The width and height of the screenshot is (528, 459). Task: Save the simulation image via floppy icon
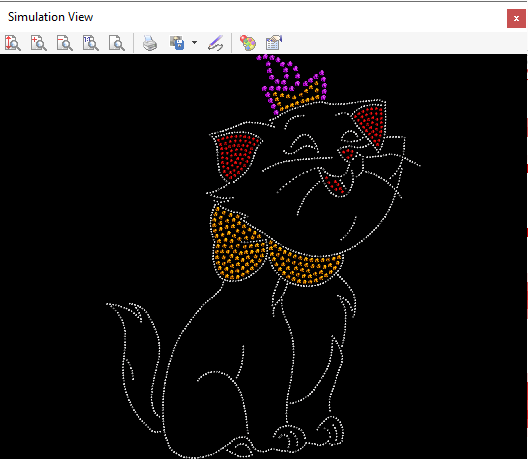(x=177, y=43)
